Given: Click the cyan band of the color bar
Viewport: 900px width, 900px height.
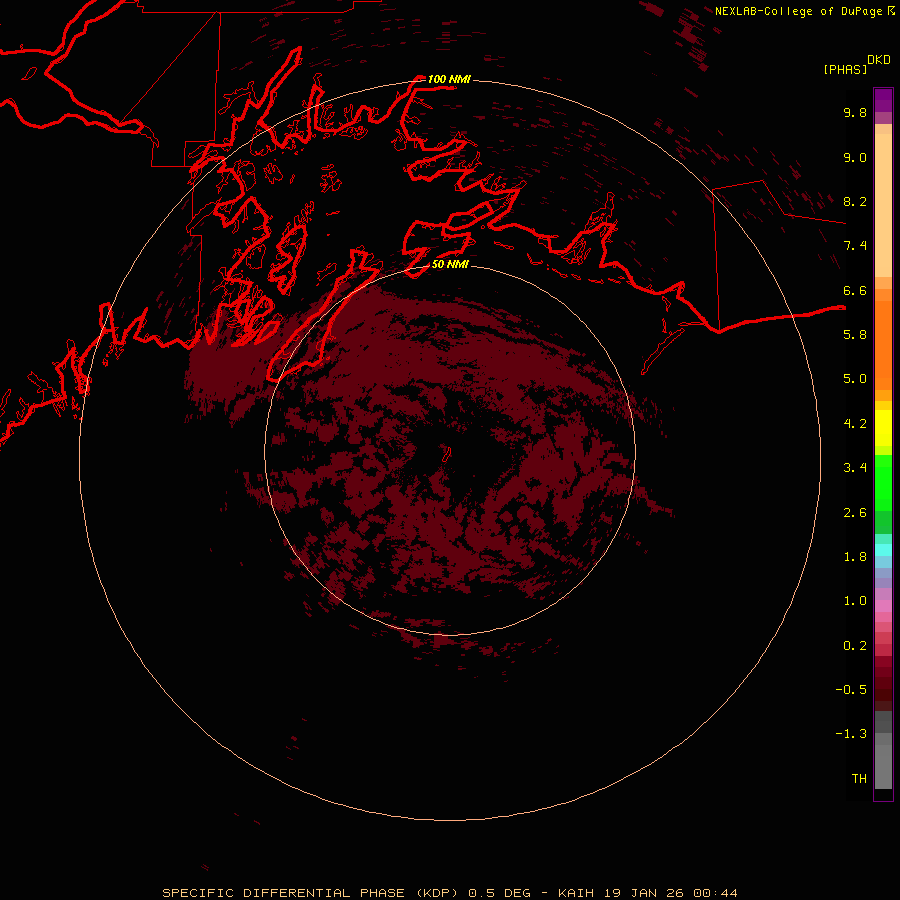Looking at the screenshot, I should pyautogui.click(x=883, y=550).
